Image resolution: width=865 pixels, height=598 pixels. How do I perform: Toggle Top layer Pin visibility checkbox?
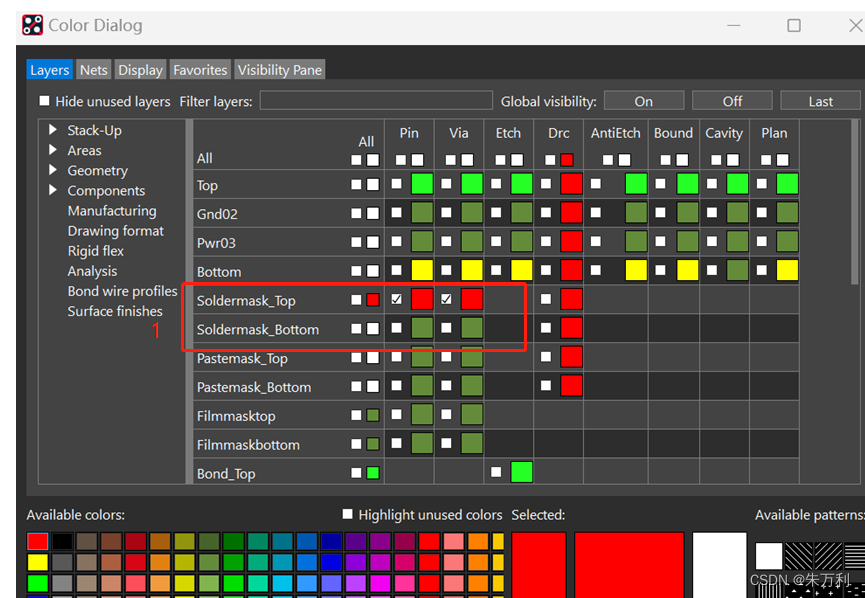tap(396, 184)
